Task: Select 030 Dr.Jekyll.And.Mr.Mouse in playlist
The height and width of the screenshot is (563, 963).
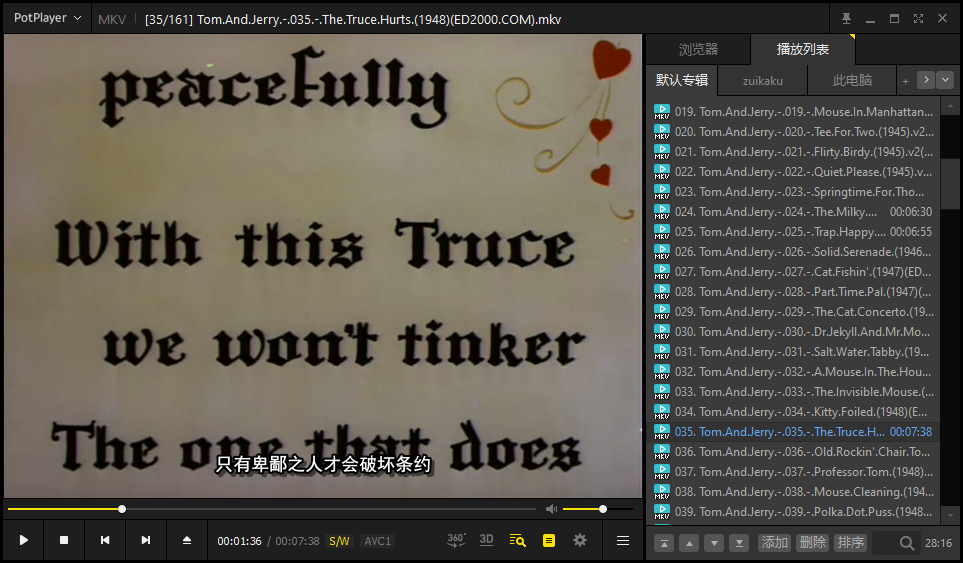Action: point(793,332)
